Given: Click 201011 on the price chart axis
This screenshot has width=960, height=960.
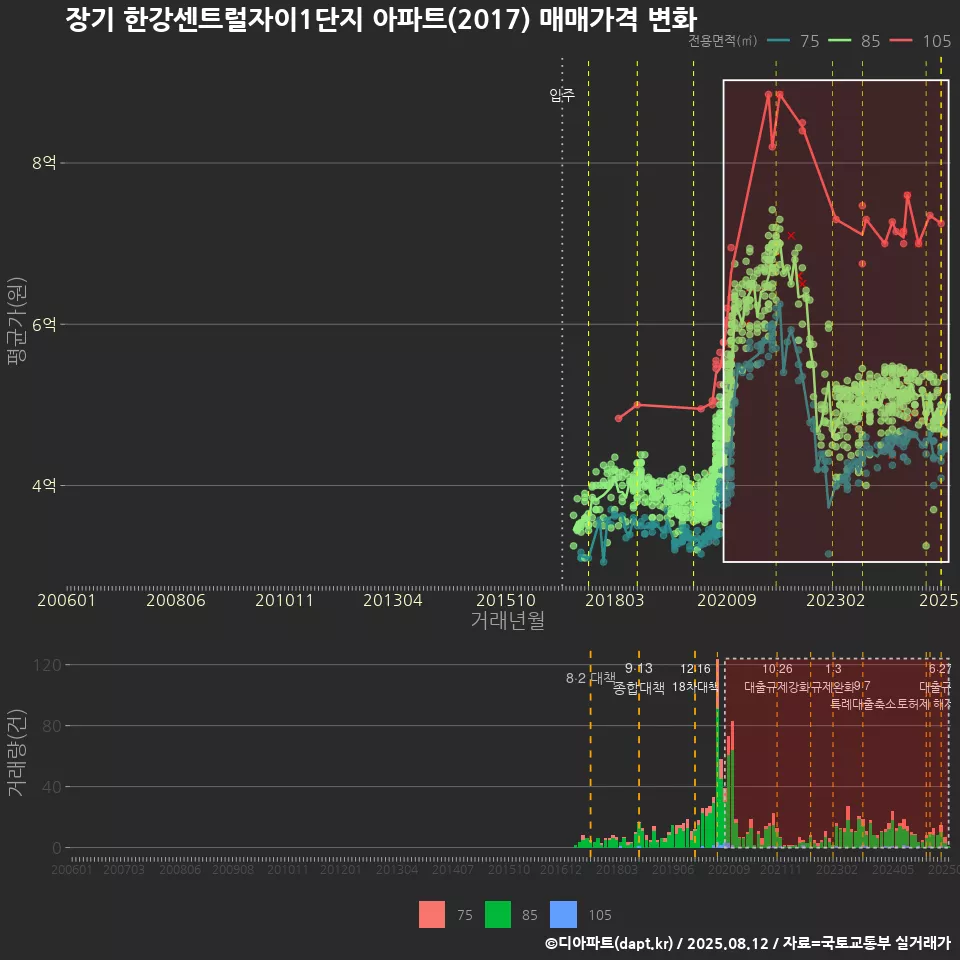Looking at the screenshot, I should (x=284, y=600).
